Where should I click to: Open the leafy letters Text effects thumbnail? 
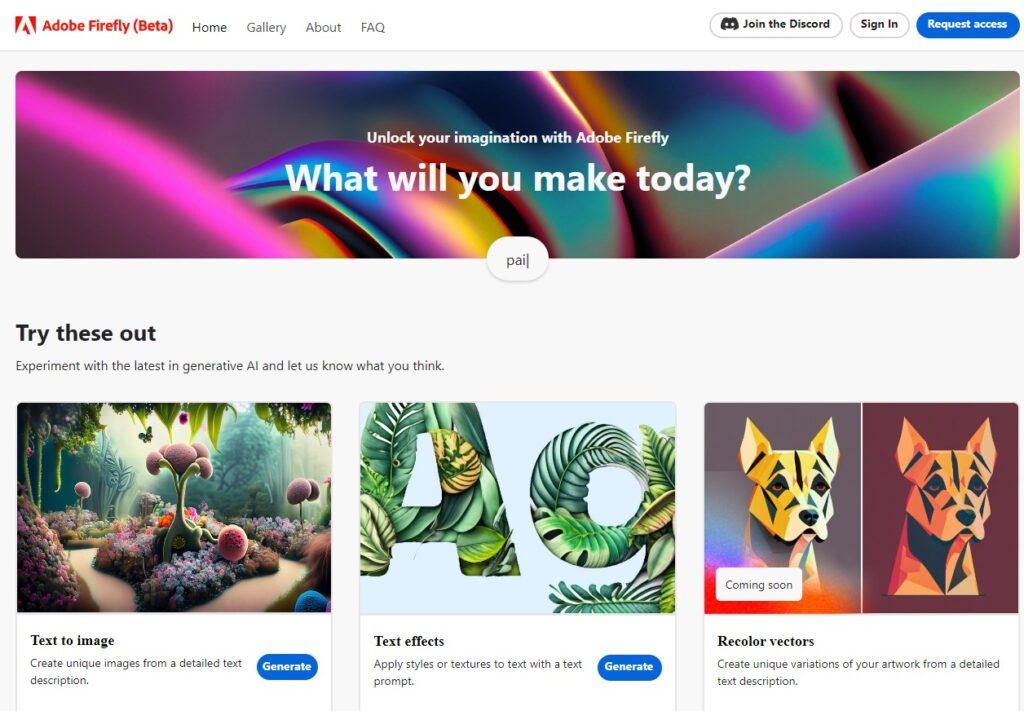517,508
